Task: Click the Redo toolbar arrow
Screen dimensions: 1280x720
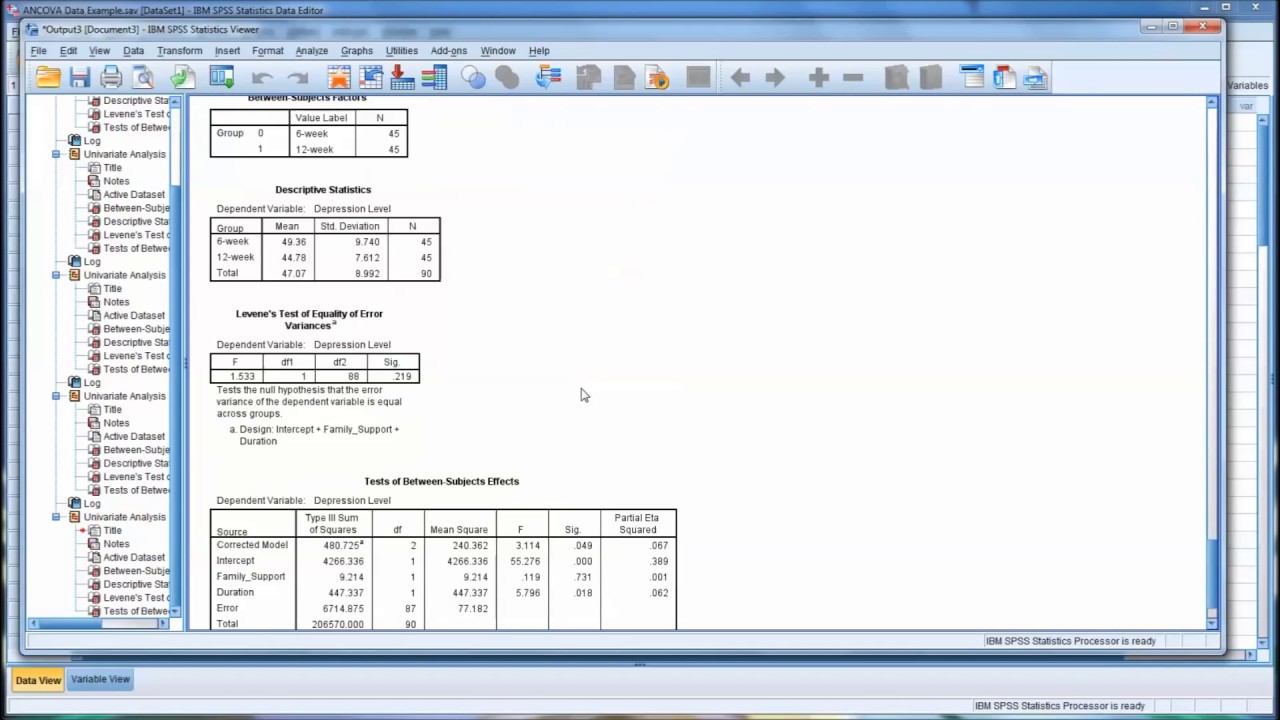Action: click(x=297, y=78)
